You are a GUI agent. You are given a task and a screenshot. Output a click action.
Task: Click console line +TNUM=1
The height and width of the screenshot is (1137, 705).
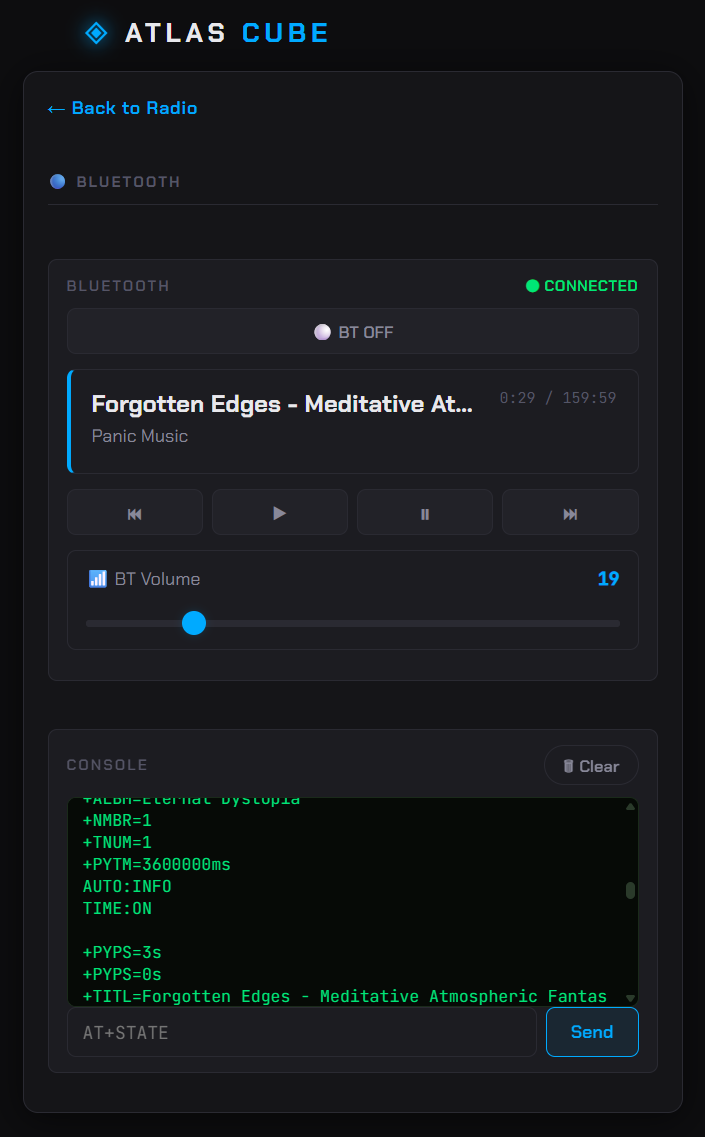[x=117, y=842]
